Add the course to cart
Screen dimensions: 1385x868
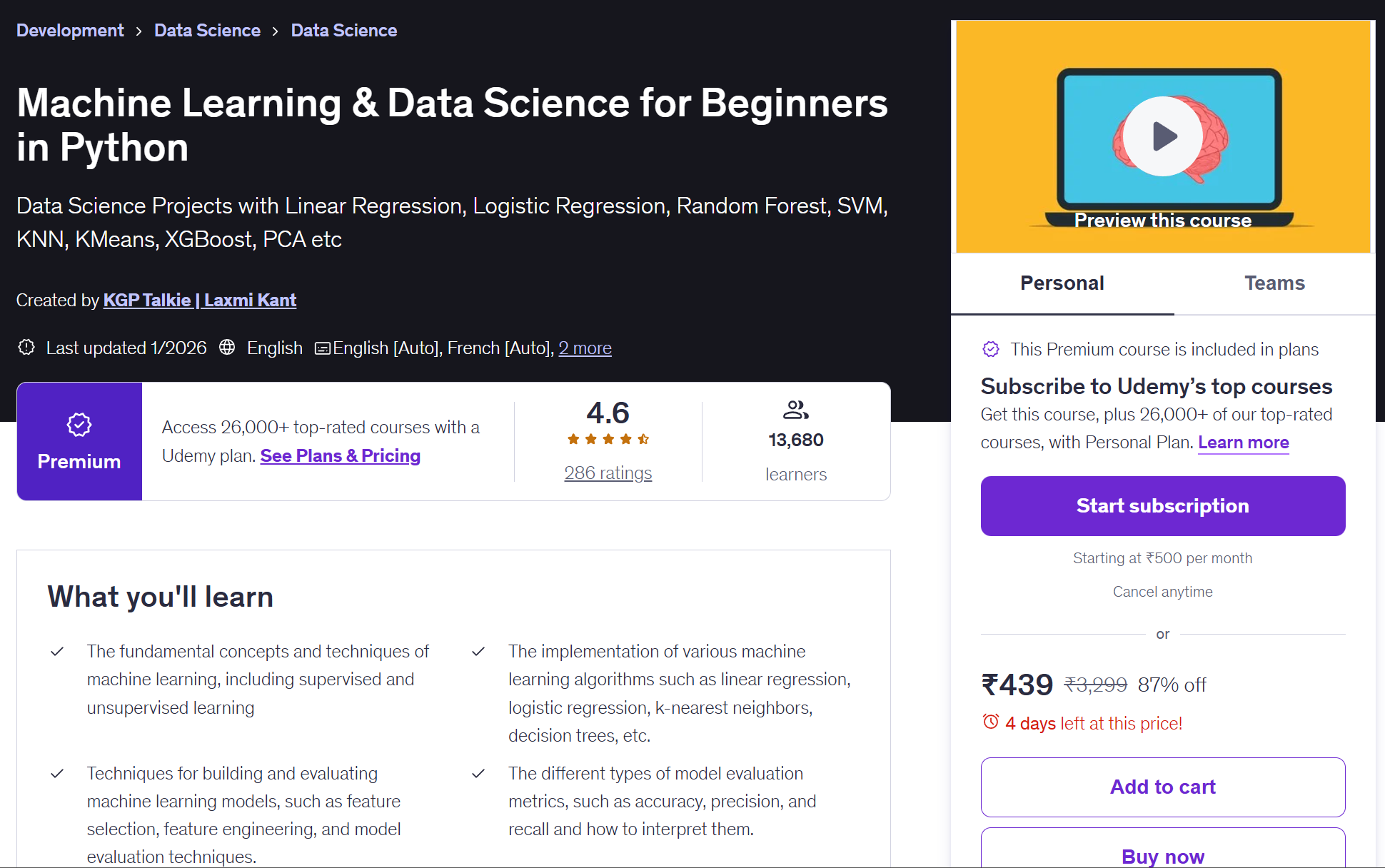1162,787
